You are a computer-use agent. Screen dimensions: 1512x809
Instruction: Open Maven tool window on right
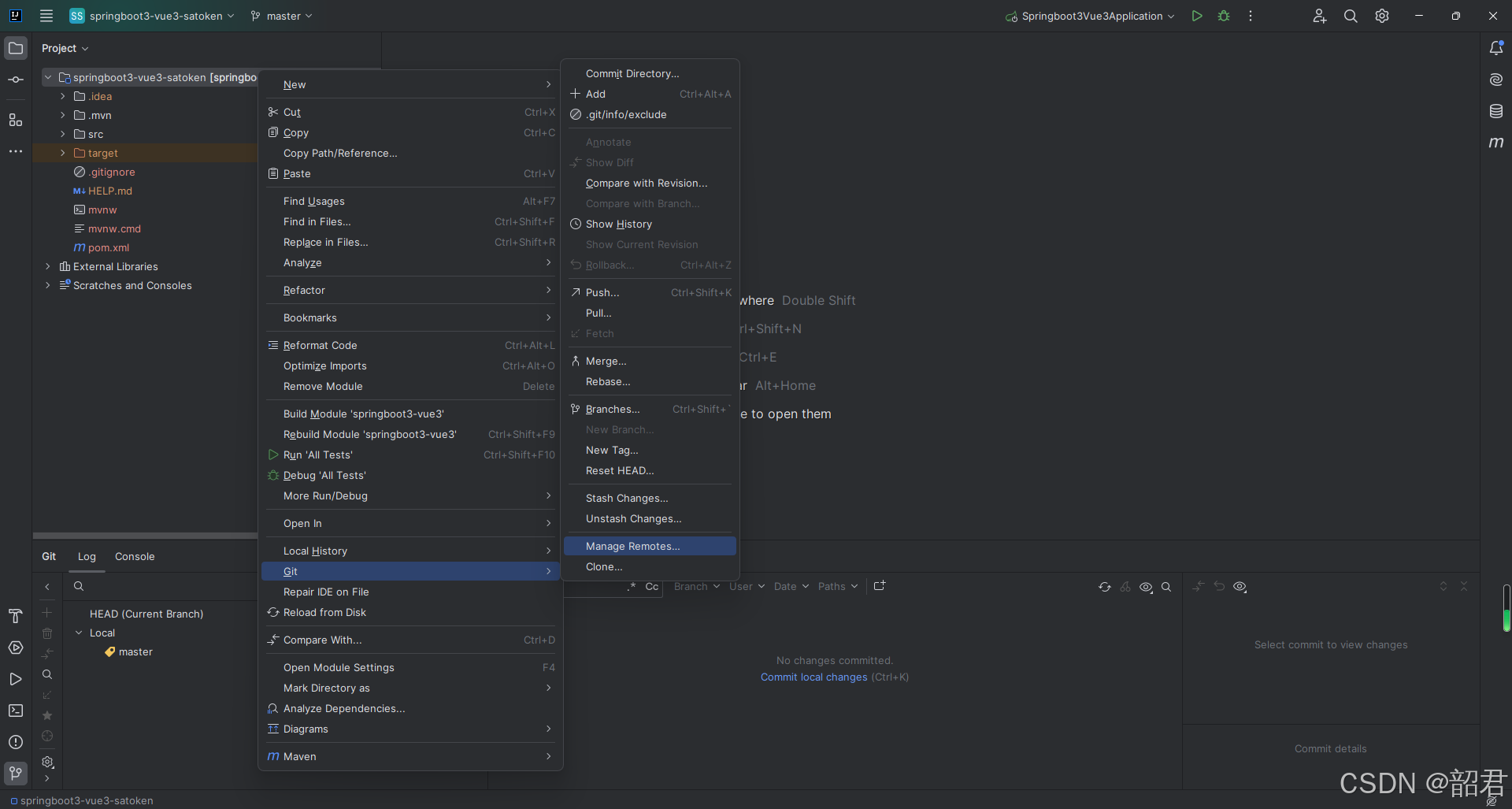pos(1496,143)
